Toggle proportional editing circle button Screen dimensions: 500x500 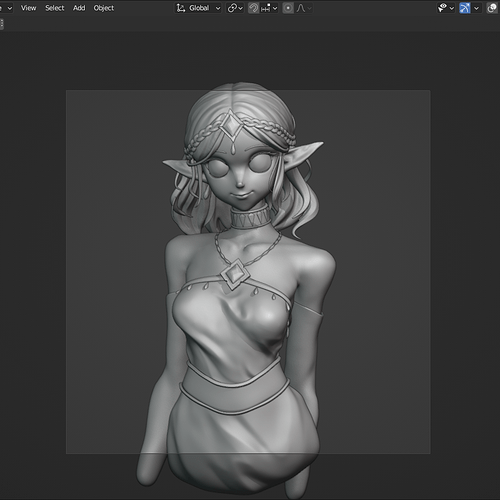coord(288,8)
